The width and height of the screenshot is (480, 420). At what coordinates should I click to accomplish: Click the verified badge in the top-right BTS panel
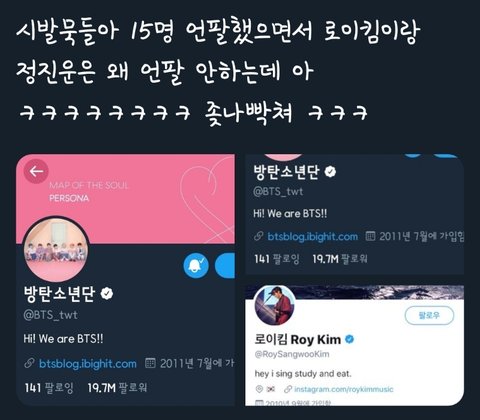coord(330,172)
